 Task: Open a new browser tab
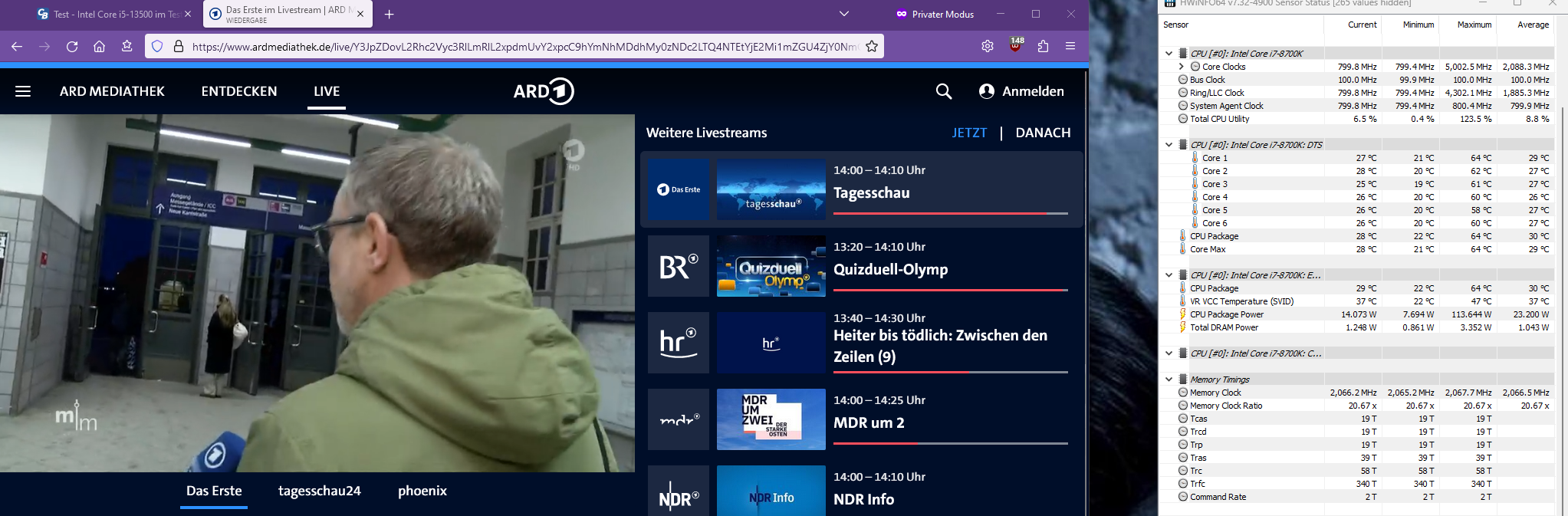click(x=390, y=14)
